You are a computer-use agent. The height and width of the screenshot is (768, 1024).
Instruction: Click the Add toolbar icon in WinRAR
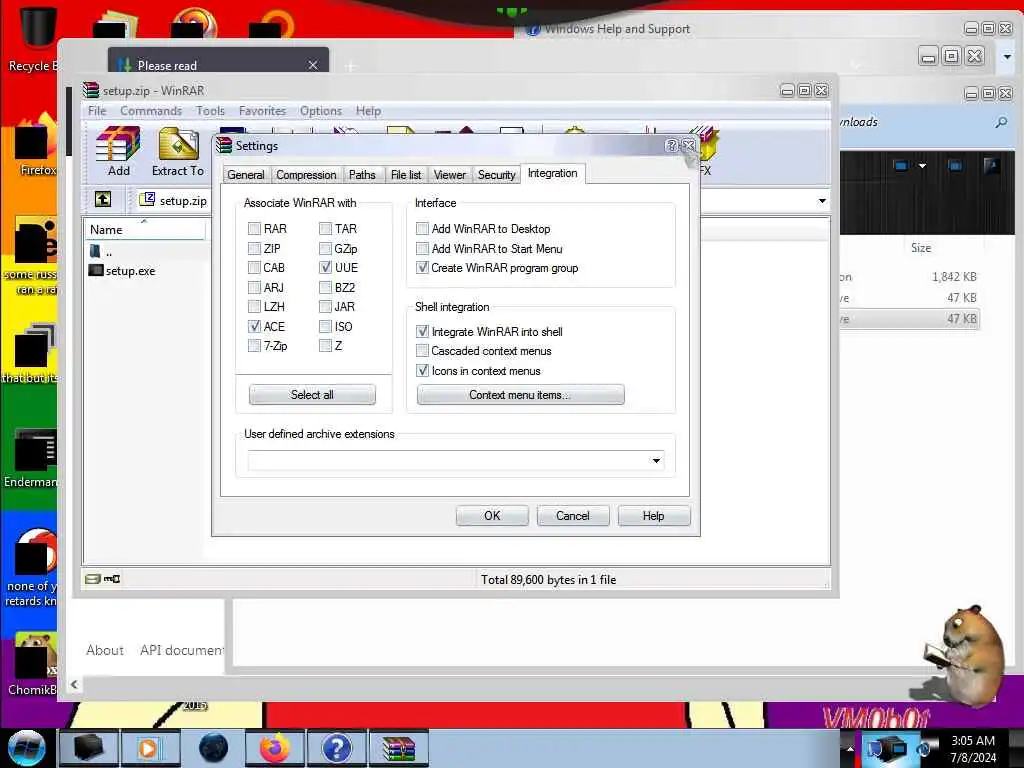[x=118, y=152]
